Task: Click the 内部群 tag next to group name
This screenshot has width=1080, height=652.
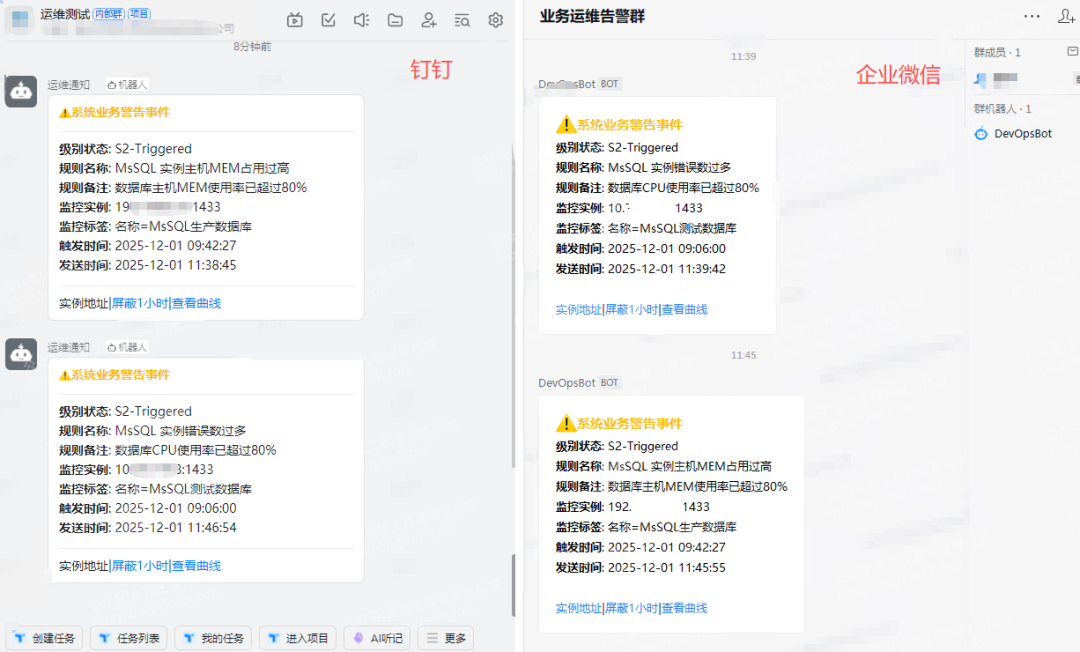Action: click(109, 14)
